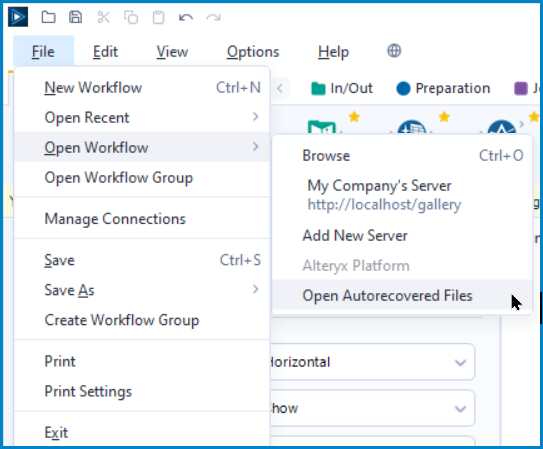Click the save diskette toolbar icon
543x449 pixels.
pos(75,17)
